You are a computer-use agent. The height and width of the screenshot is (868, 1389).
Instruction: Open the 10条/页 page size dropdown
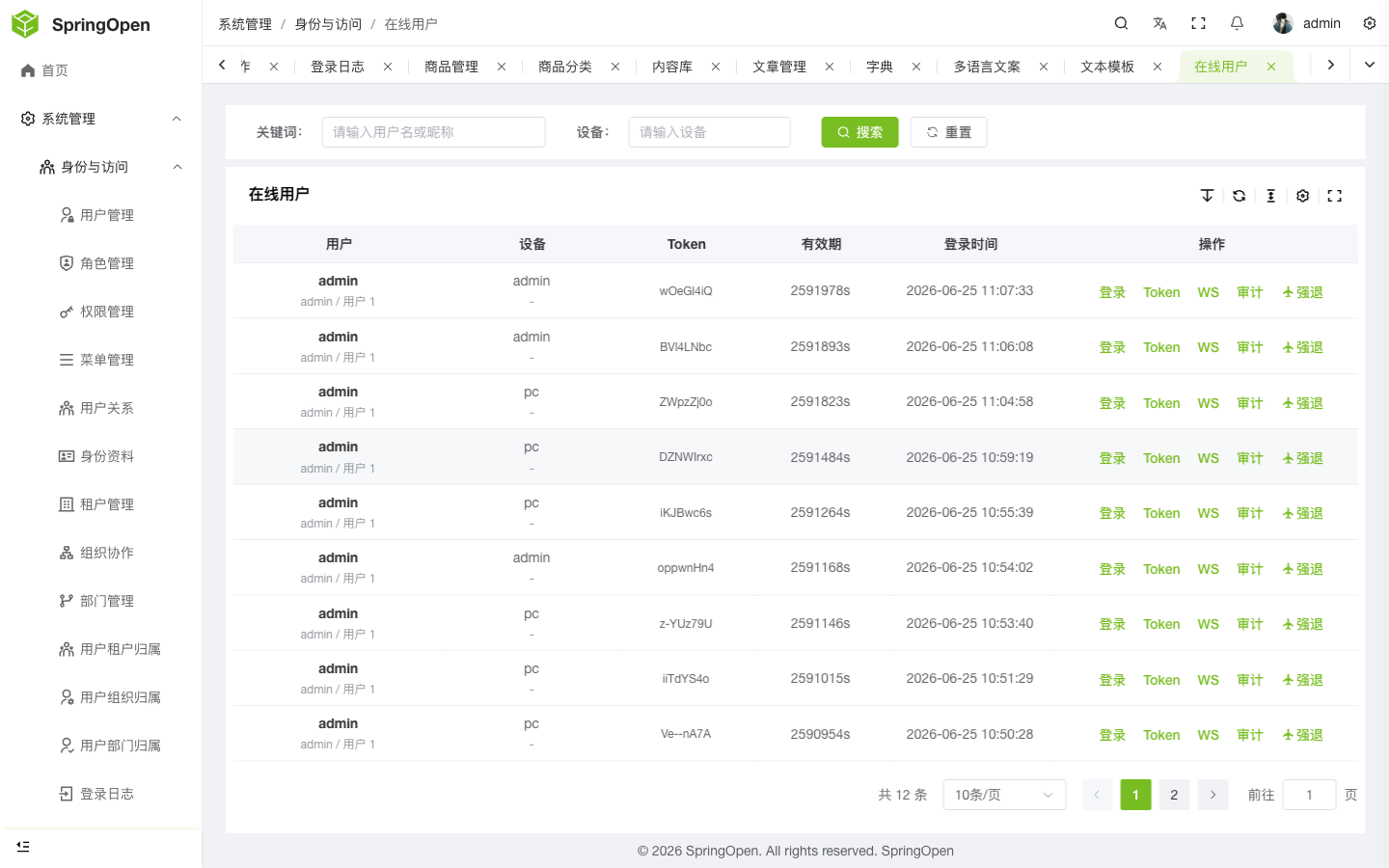tap(1004, 795)
